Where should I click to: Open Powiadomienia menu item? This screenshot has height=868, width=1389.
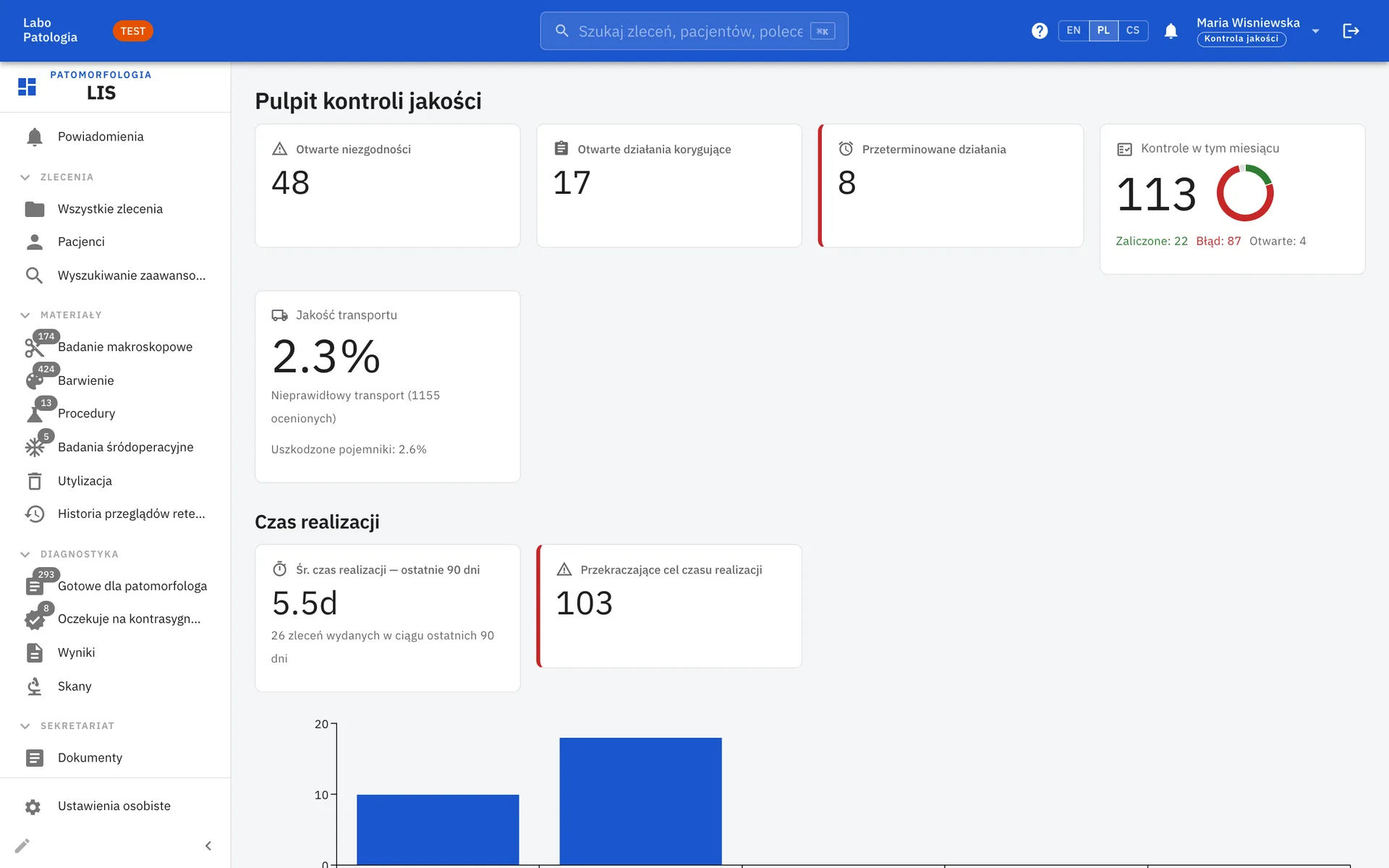[116, 137]
